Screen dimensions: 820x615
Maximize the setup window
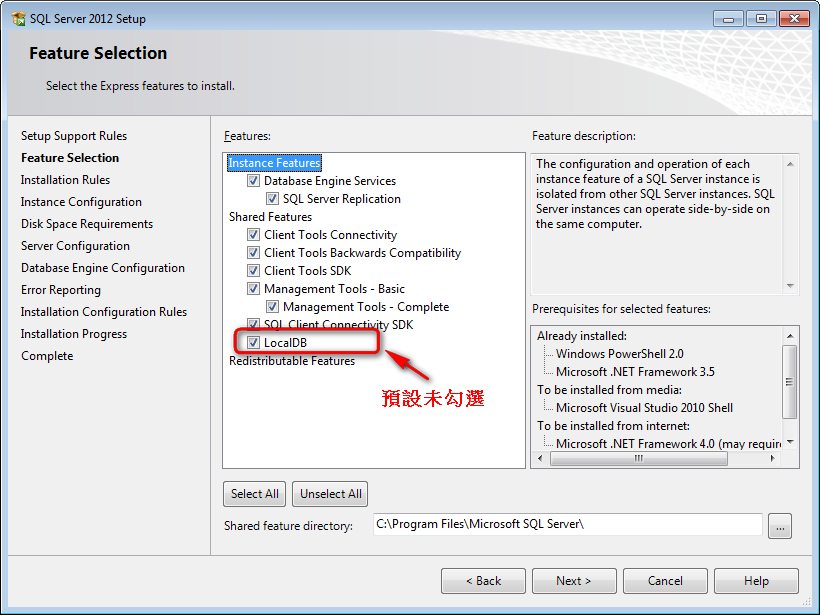[x=761, y=19]
